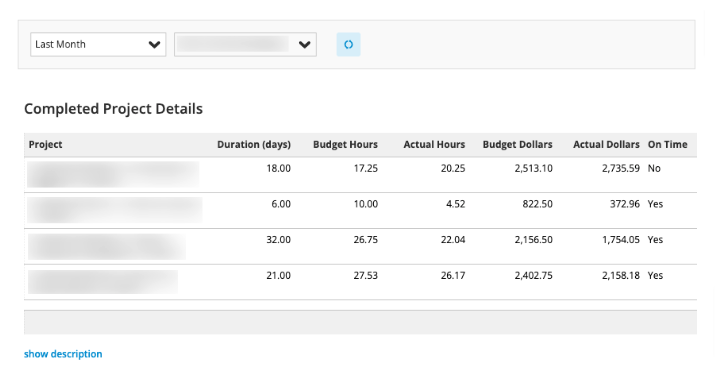Sort by Duration (days) column header
Viewport: 719px width, 373px height.
(x=254, y=145)
